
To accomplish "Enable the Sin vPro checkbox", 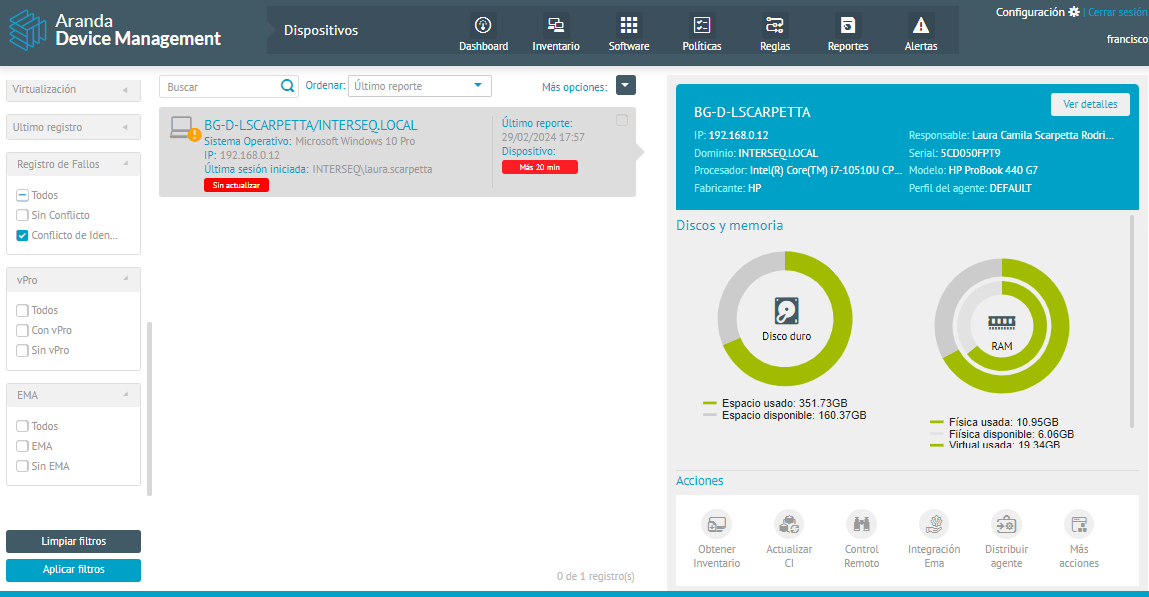I will (x=22, y=350).
